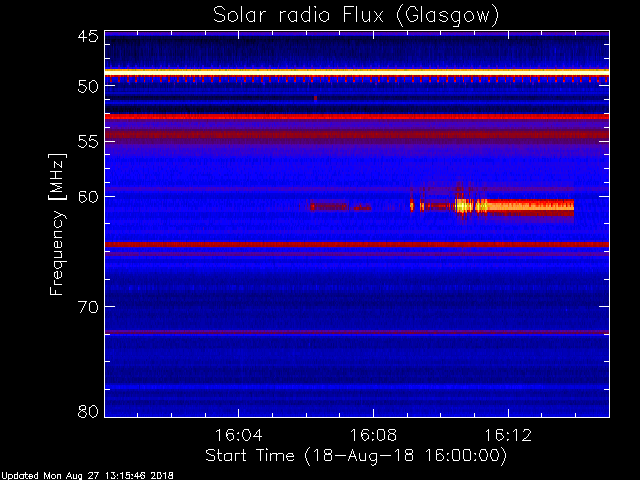The width and height of the screenshot is (640, 480).
Task: Click the '45' frequency tick label
Action: point(88,37)
